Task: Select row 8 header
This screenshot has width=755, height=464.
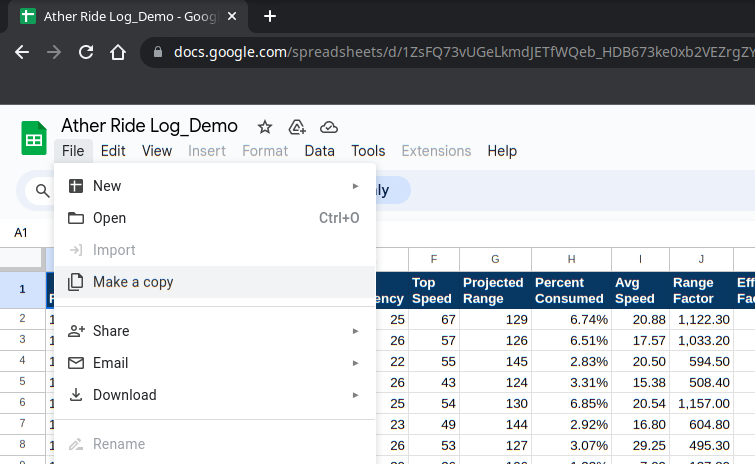Action: 23,444
